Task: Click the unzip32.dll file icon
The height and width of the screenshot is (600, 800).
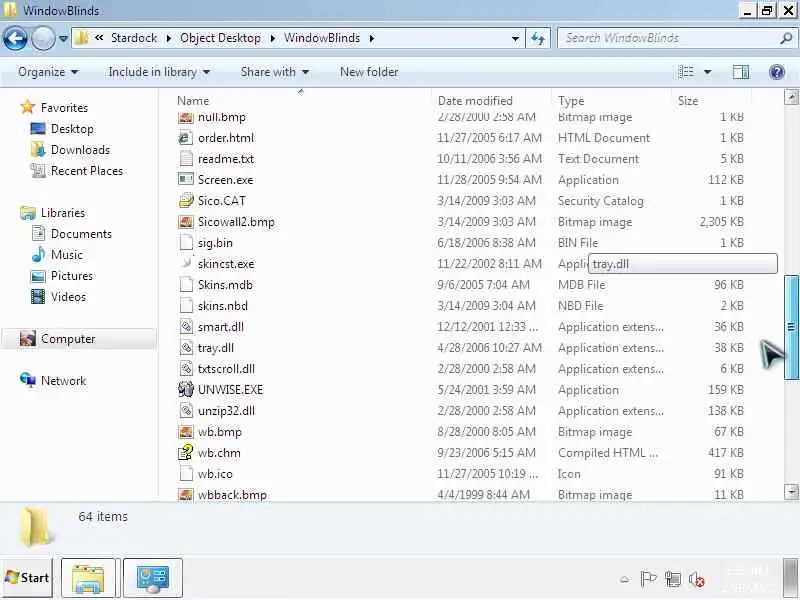Action: tap(186, 411)
